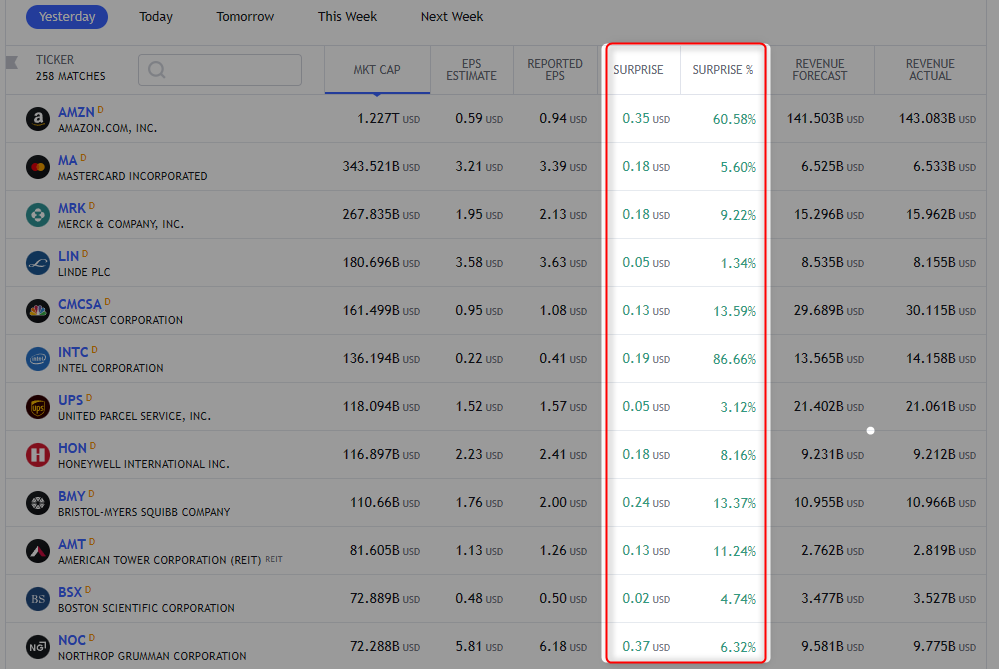Click the Mastercard logo icon

38,167
